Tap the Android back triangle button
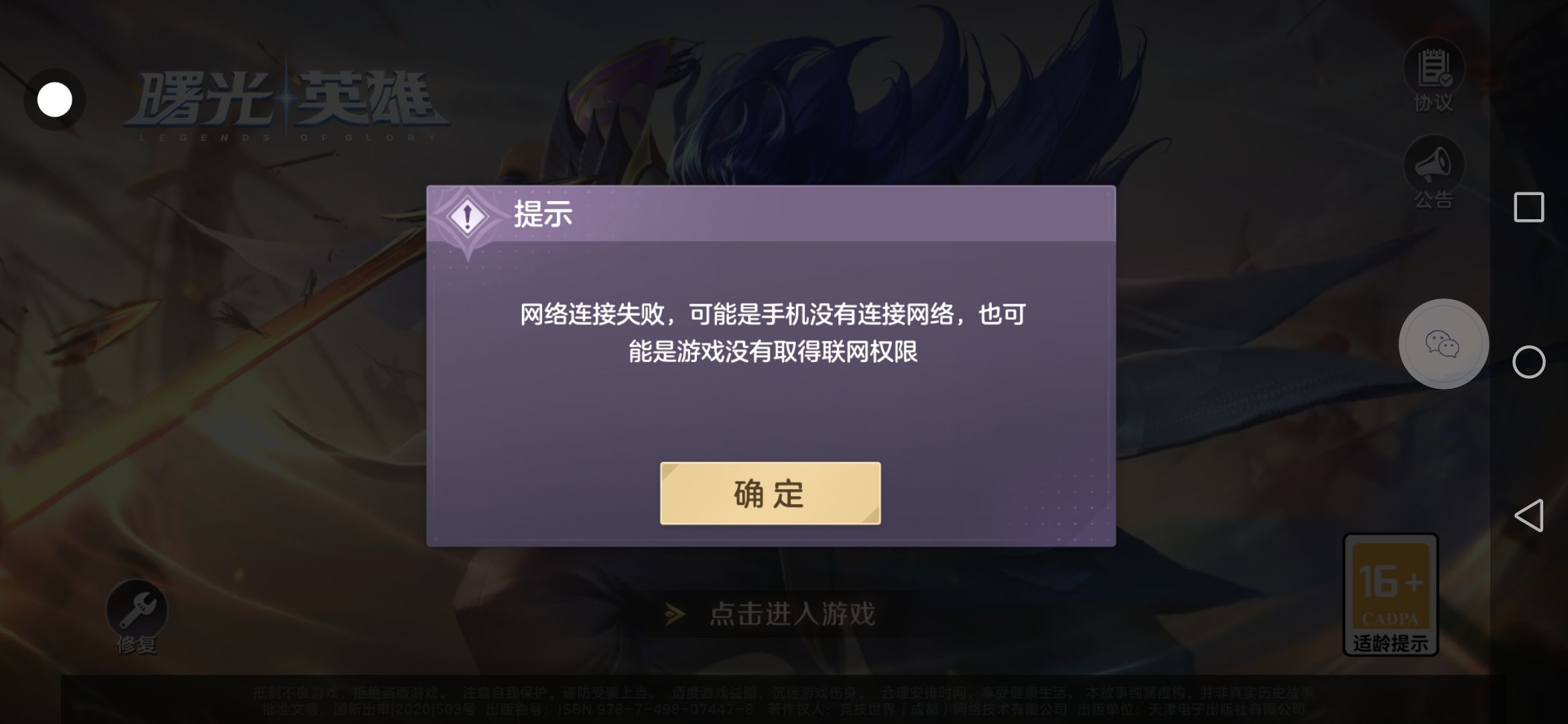The image size is (1568, 724). click(1528, 516)
